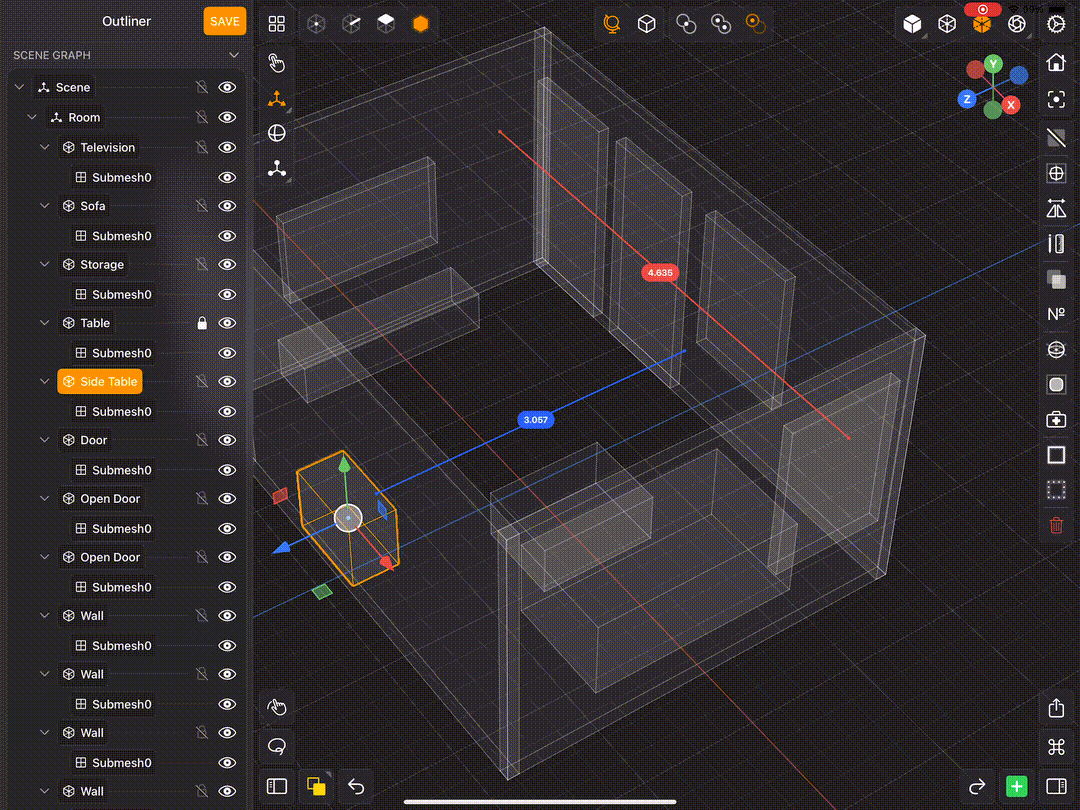Select Submesh0 under Table
Viewport: 1080px width, 810px height.
coord(113,353)
